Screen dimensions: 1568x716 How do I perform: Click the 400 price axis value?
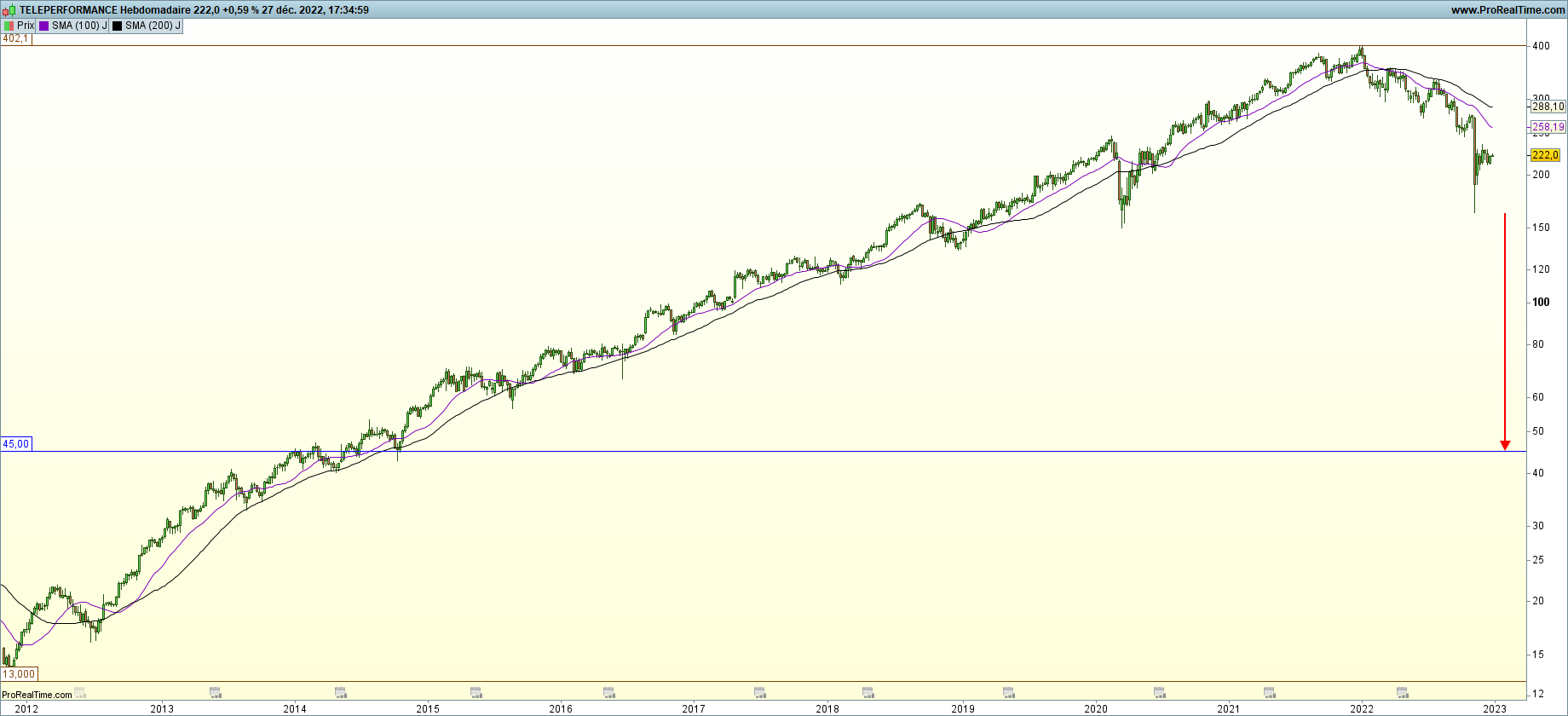pyautogui.click(x=1541, y=46)
